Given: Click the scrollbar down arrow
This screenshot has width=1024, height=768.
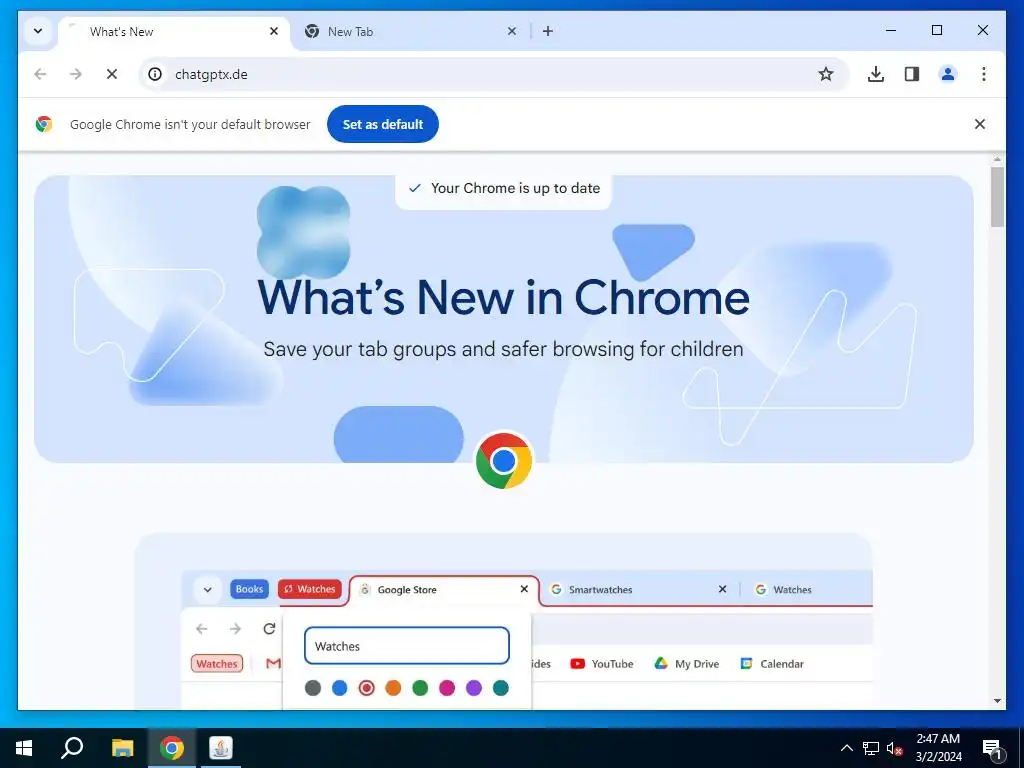Looking at the screenshot, I should (997, 701).
